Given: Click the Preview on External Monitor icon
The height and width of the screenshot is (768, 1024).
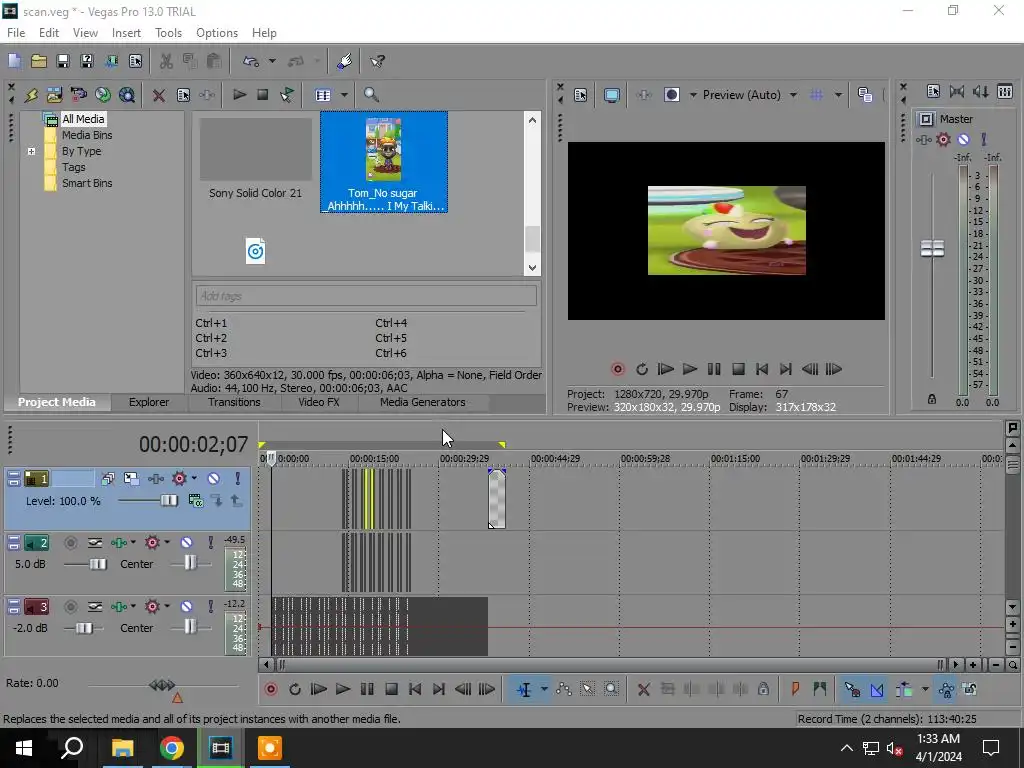Looking at the screenshot, I should pyautogui.click(x=611, y=95).
